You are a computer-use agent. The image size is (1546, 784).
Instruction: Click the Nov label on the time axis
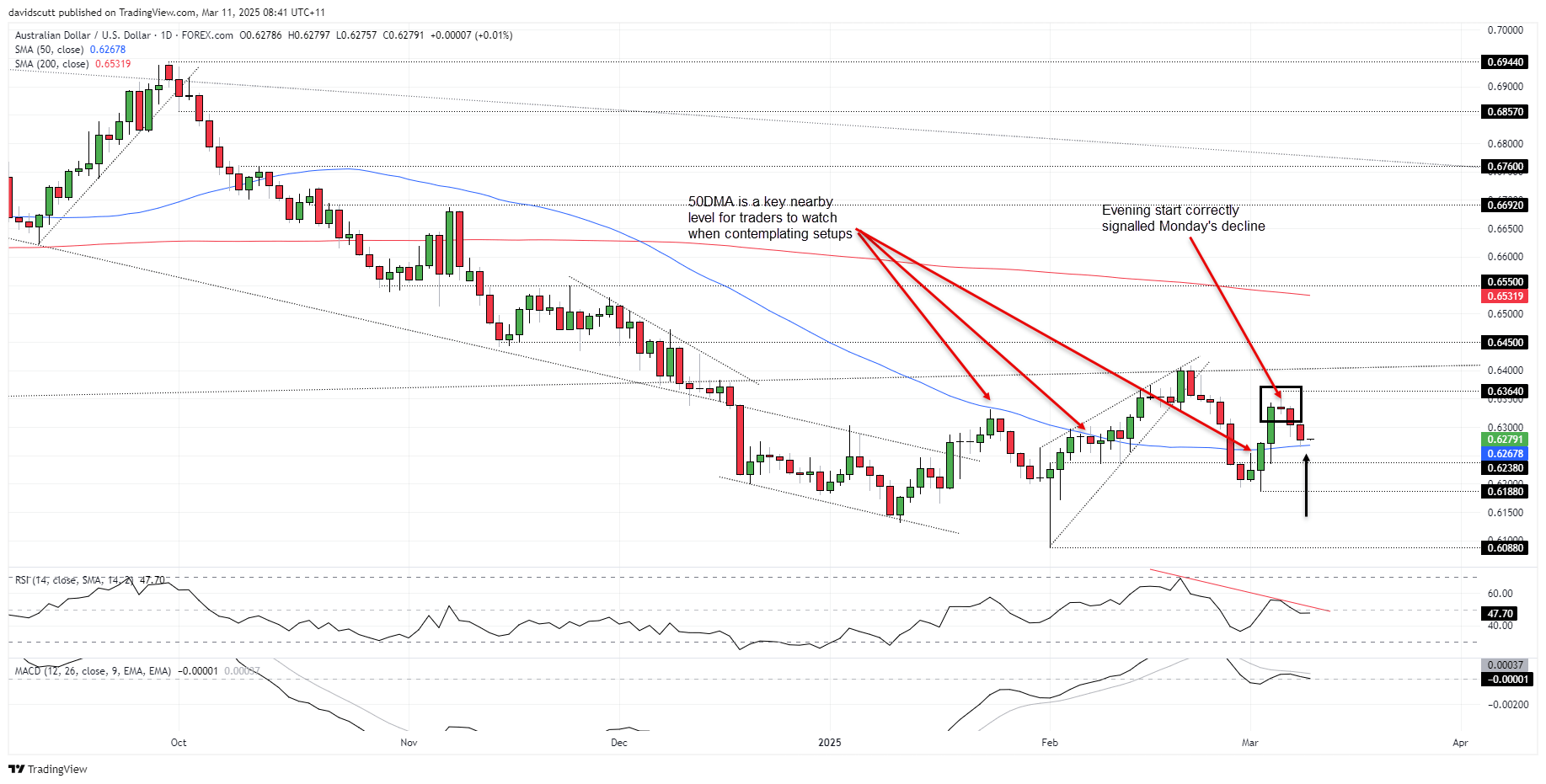click(409, 743)
